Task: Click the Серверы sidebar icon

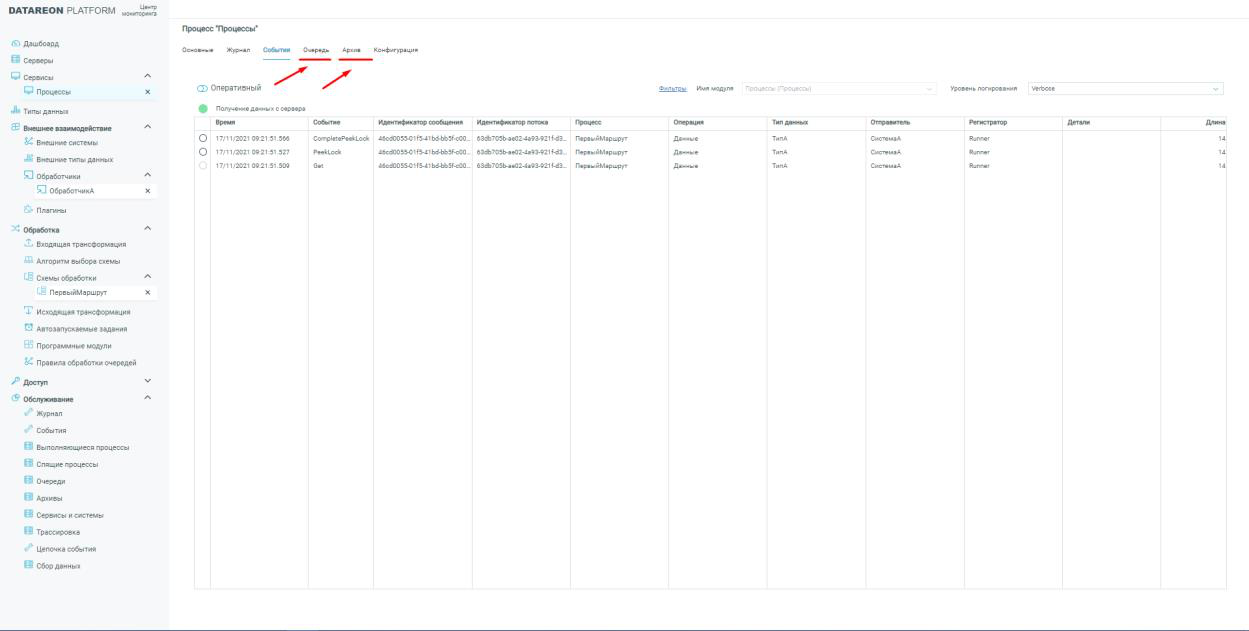Action: pyautogui.click(x=13, y=60)
